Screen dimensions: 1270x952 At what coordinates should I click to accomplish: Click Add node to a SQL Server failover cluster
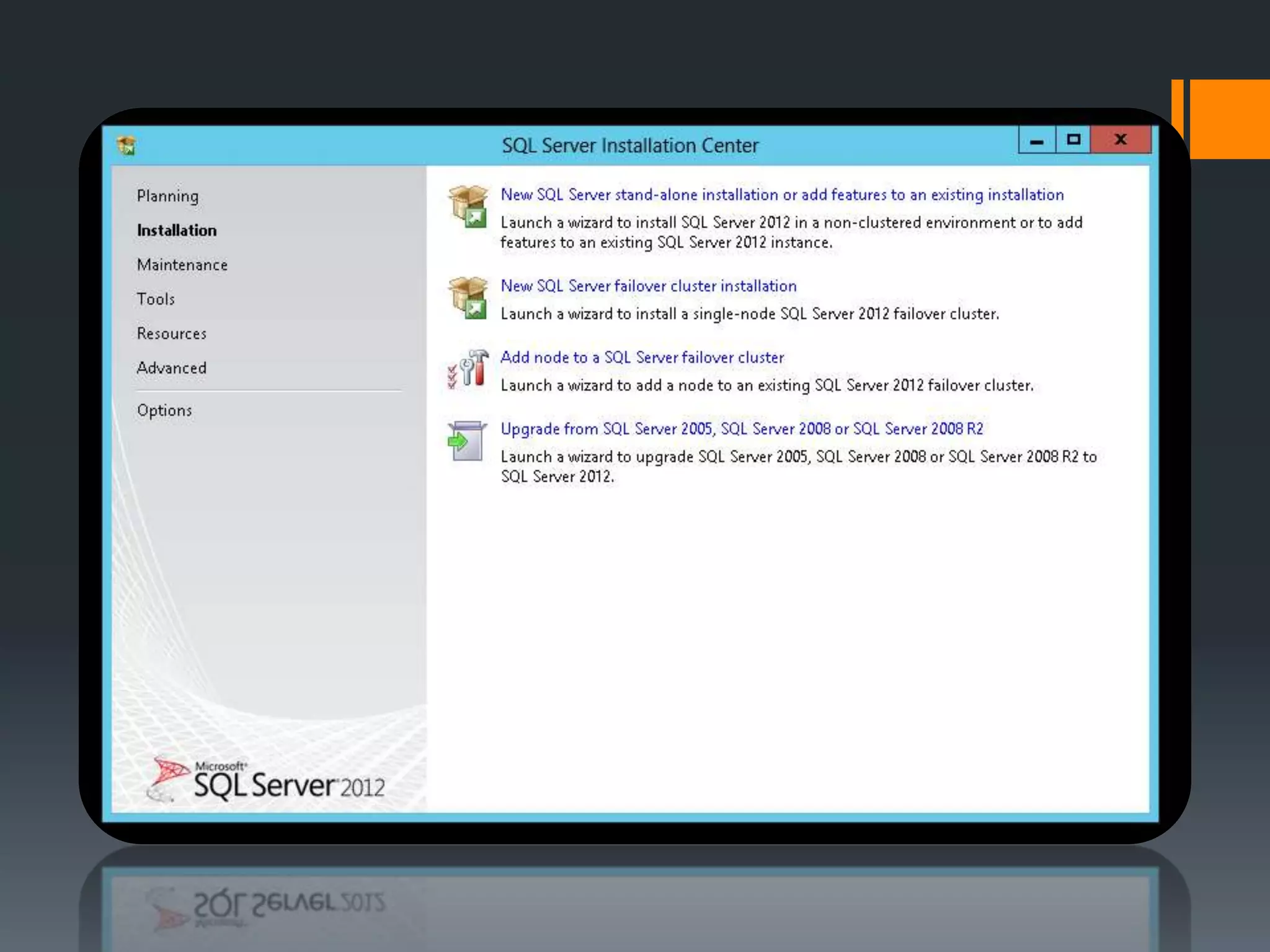pos(642,357)
